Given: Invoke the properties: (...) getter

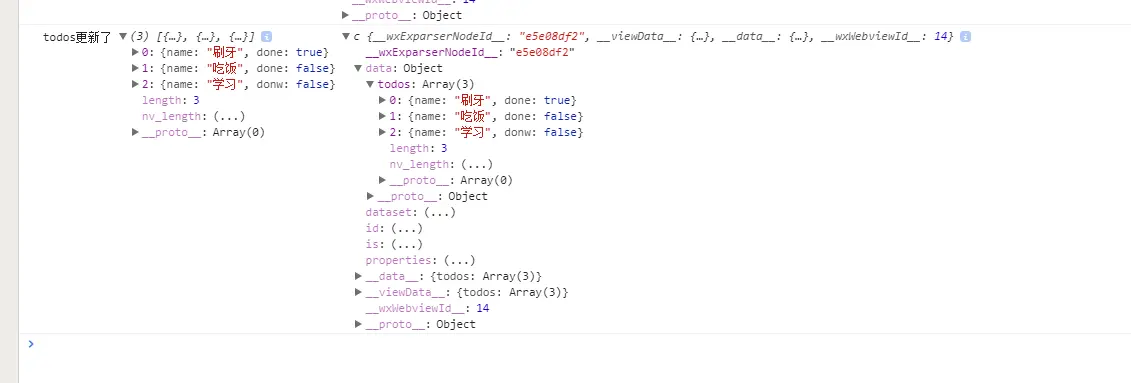Looking at the screenshot, I should 460,260.
